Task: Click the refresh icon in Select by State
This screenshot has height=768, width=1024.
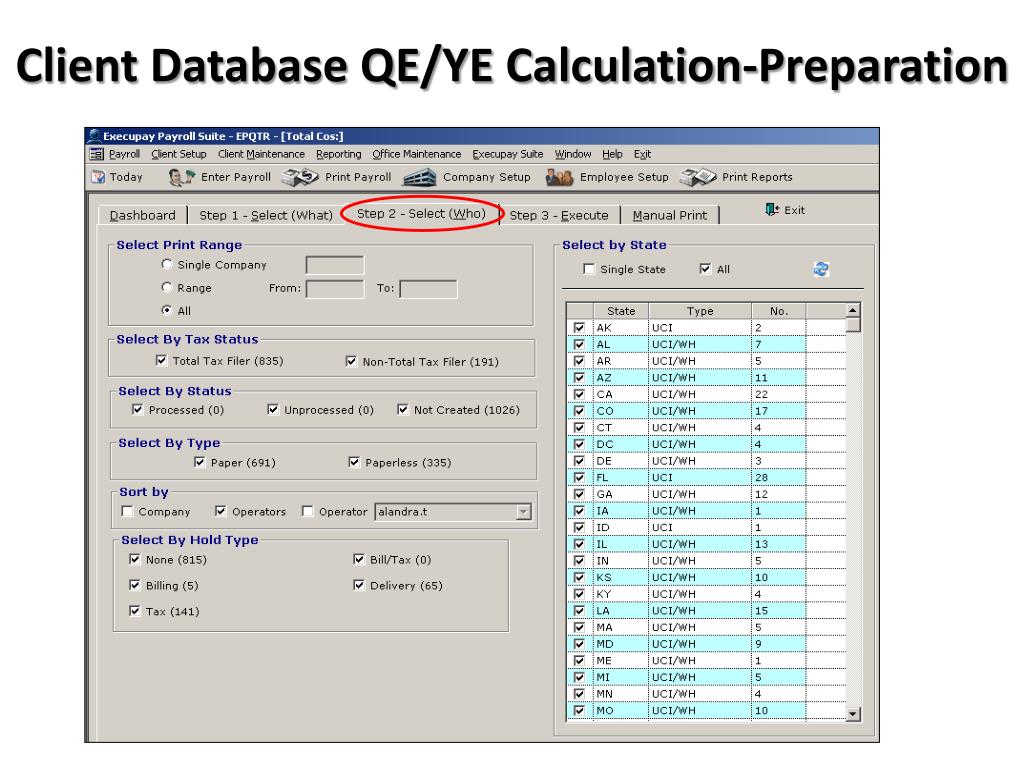Action: coord(821,269)
